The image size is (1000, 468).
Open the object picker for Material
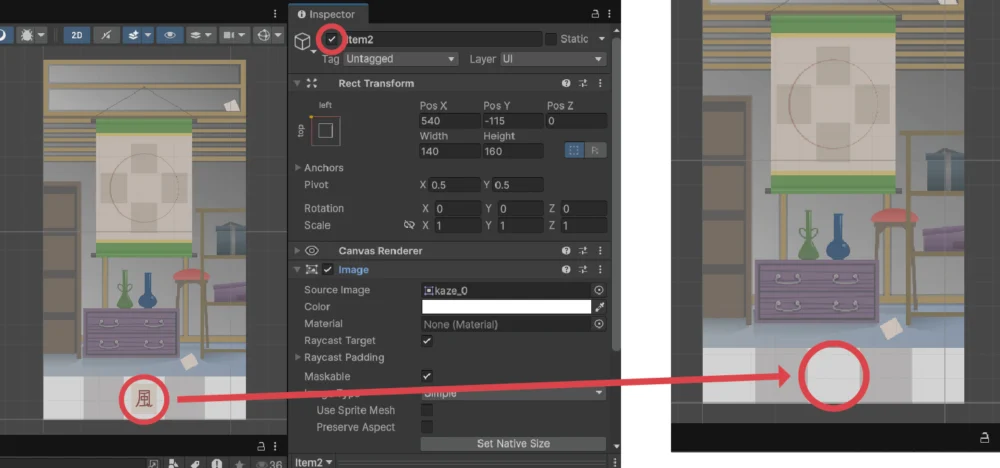click(599, 324)
